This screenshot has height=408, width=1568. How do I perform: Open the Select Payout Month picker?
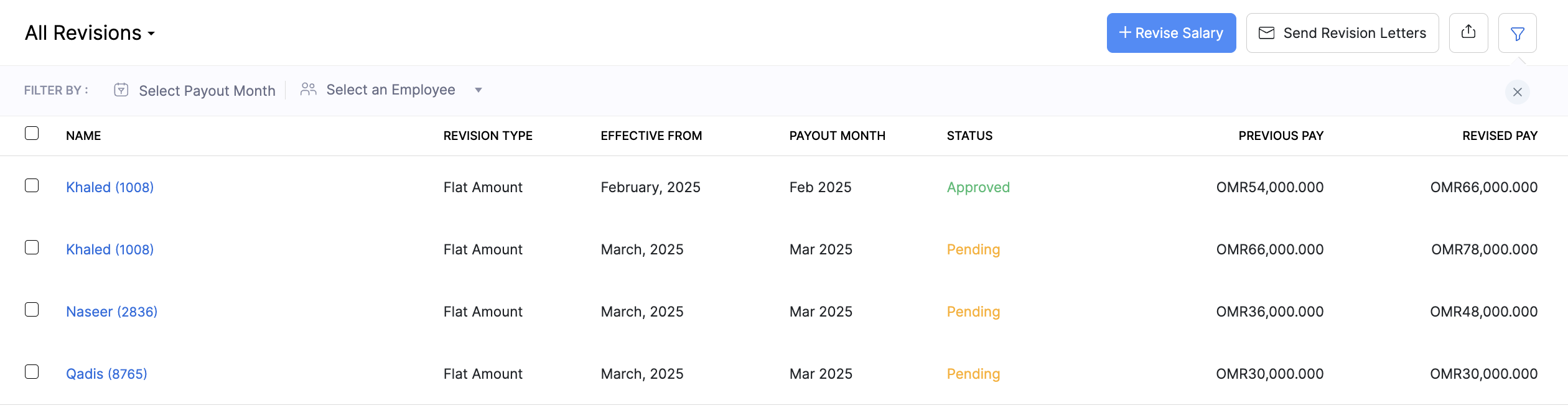click(207, 91)
